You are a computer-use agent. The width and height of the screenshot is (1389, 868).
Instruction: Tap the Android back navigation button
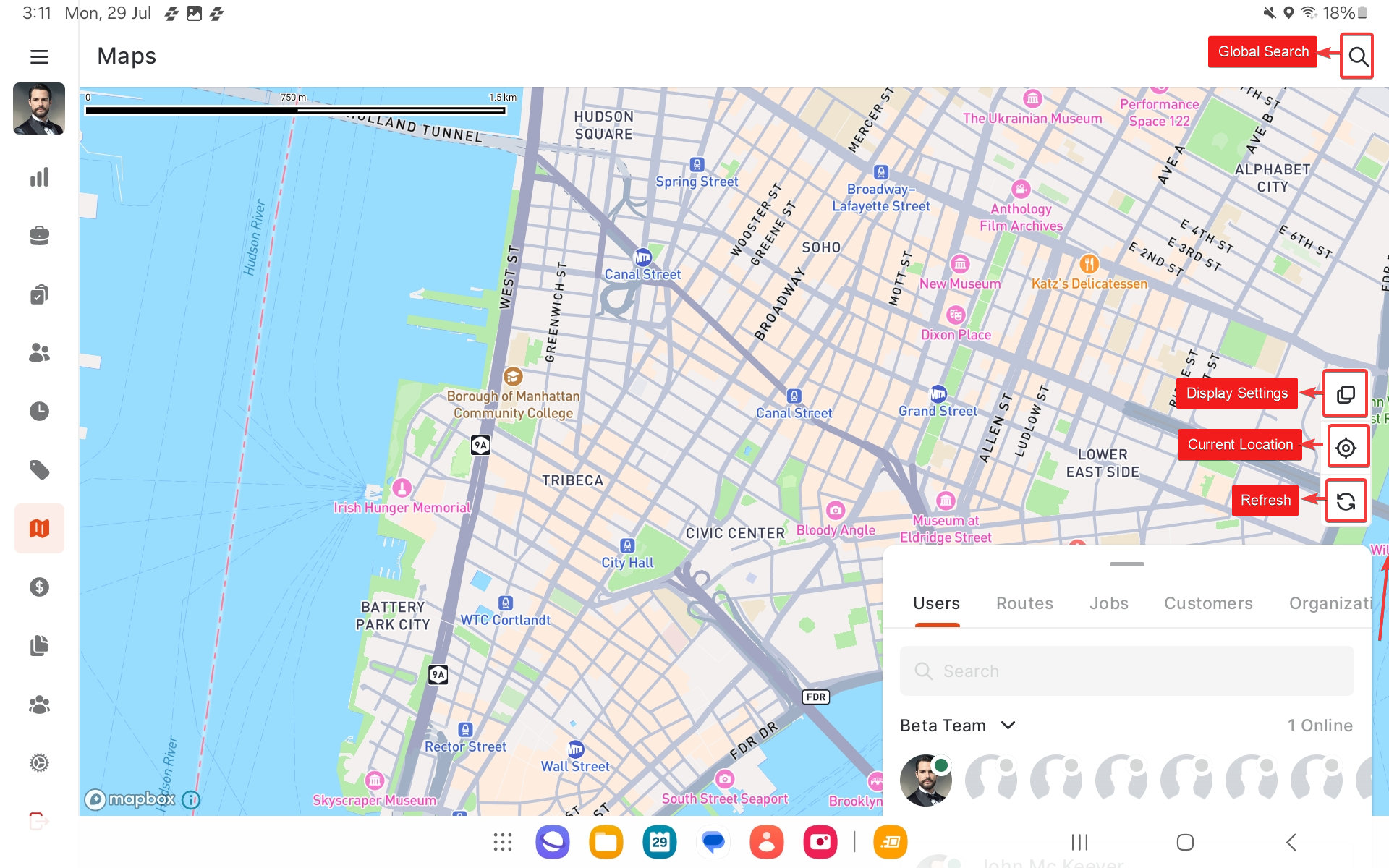click(x=1291, y=842)
